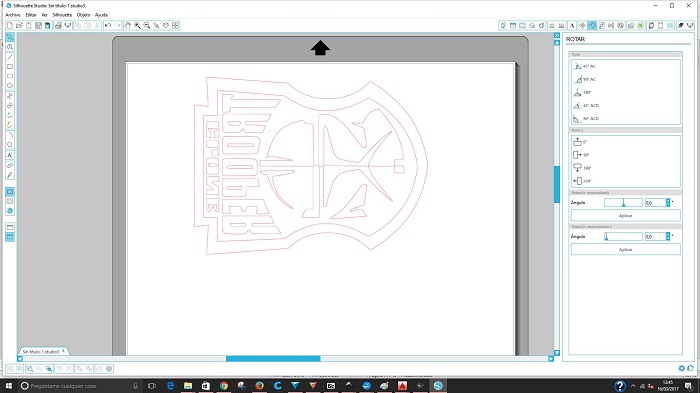This screenshot has width=700, height=393.
Task: Open the Objeto menu
Action: [x=83, y=15]
